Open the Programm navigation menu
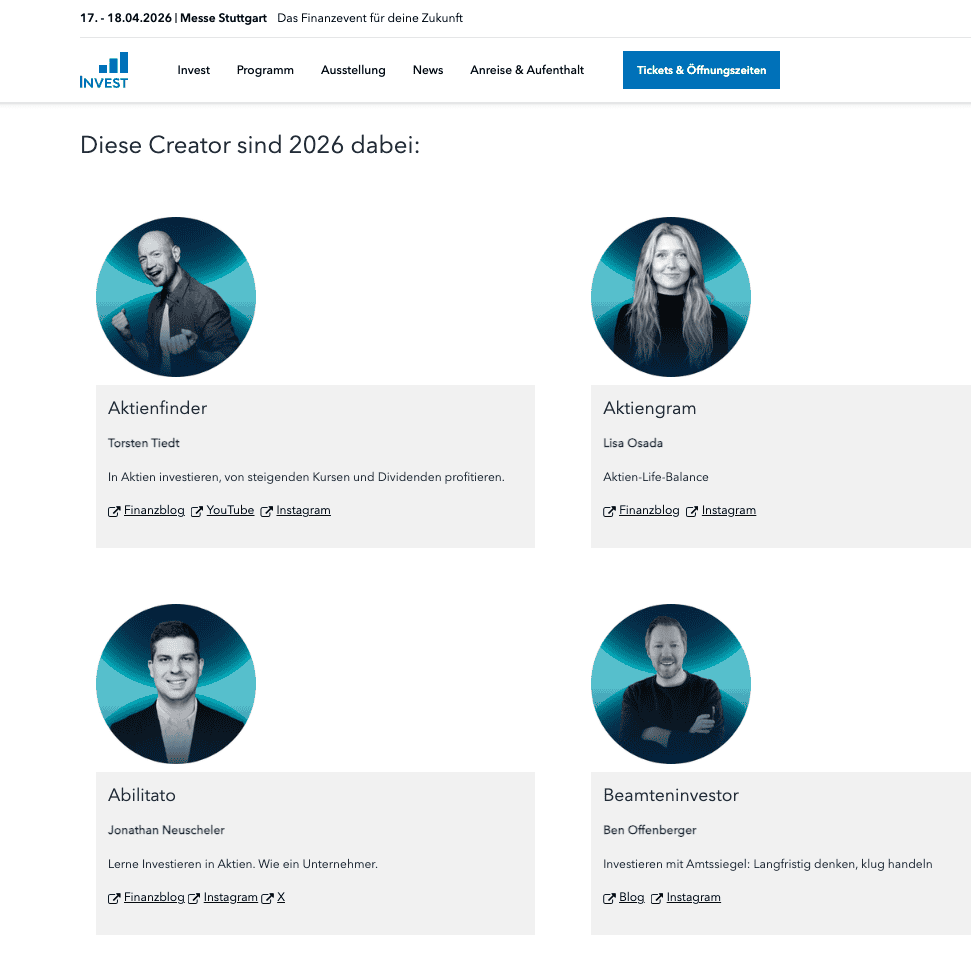The height and width of the screenshot is (971, 971). (x=265, y=70)
